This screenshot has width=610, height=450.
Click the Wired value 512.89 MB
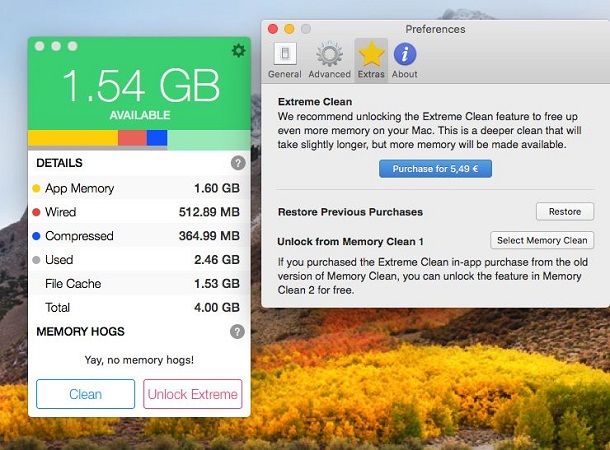209,212
